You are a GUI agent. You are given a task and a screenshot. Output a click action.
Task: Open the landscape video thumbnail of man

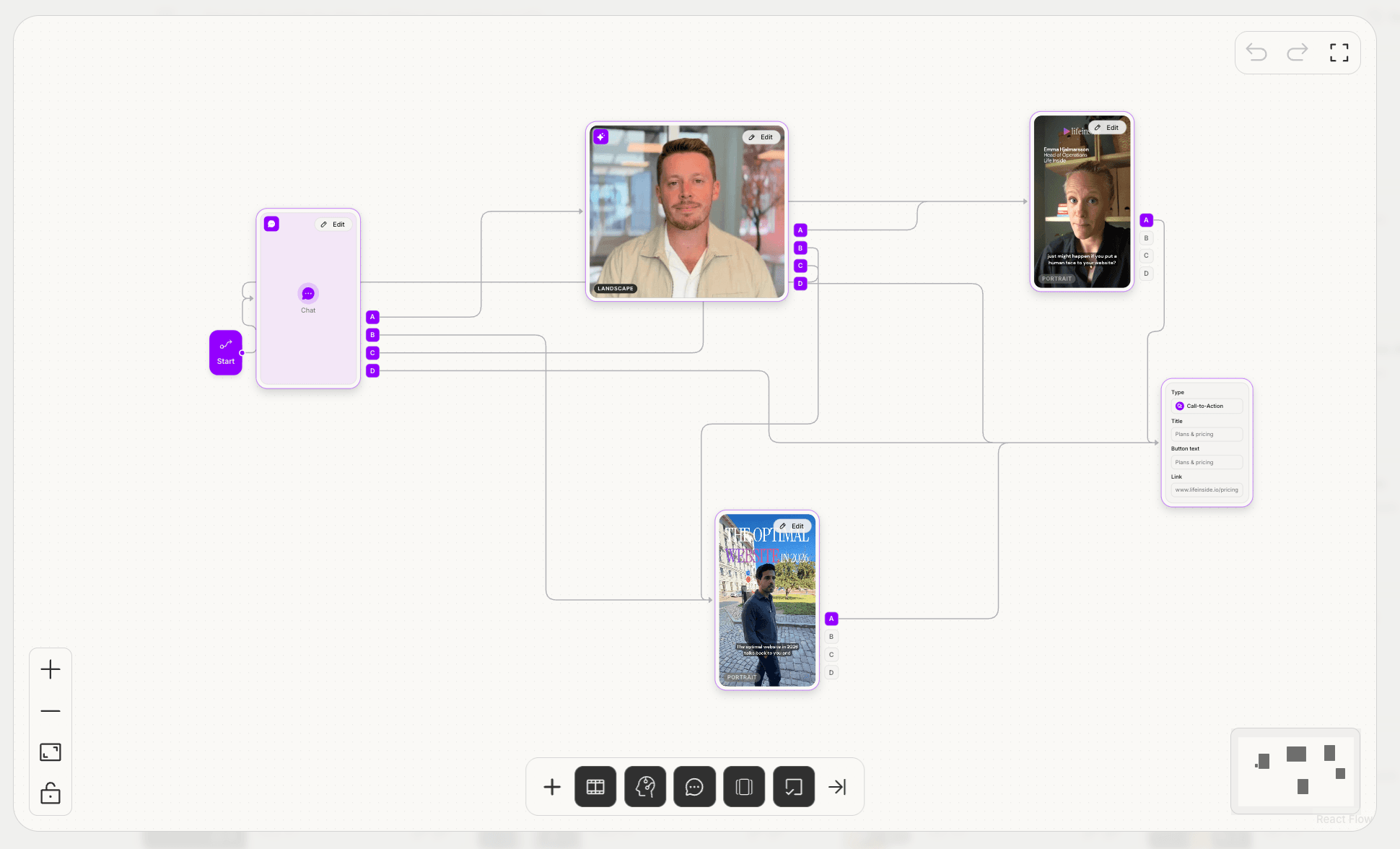[687, 212]
